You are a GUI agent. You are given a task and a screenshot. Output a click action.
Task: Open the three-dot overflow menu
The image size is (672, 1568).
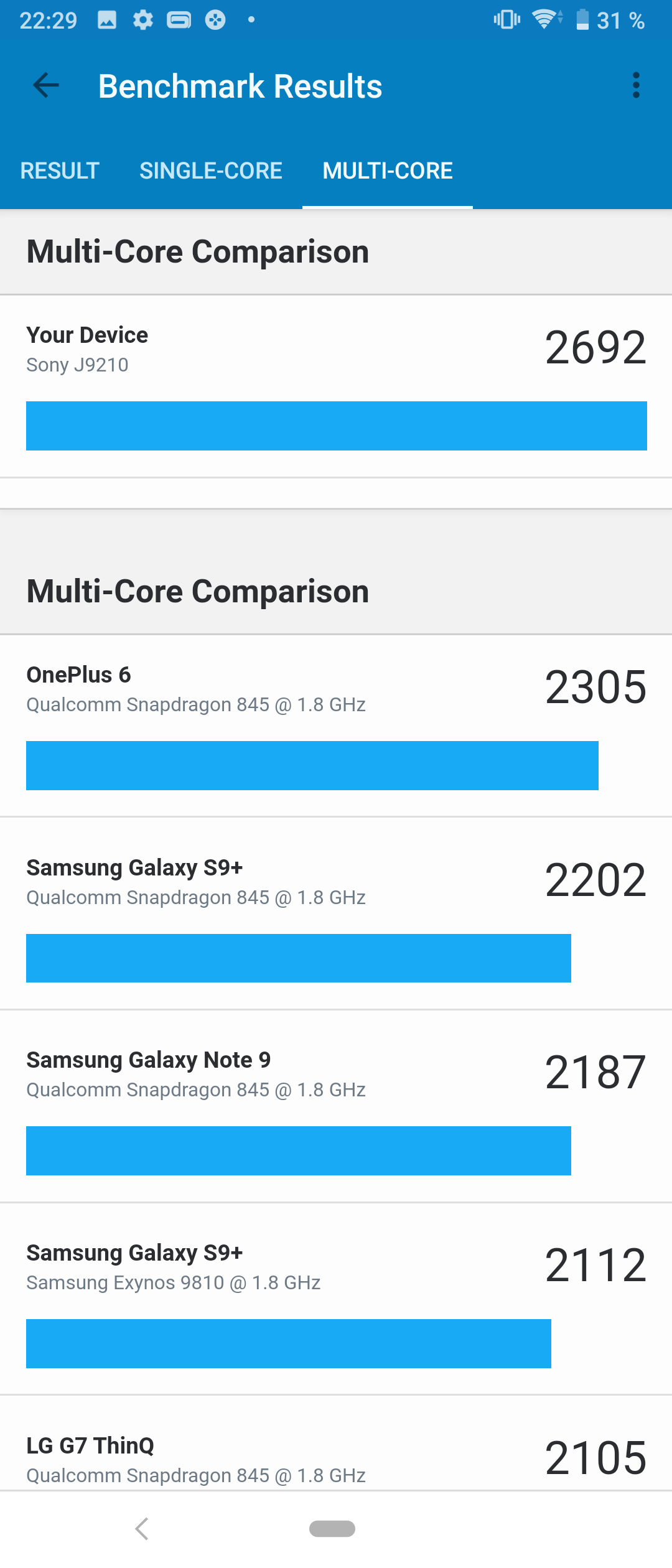pyautogui.click(x=635, y=85)
